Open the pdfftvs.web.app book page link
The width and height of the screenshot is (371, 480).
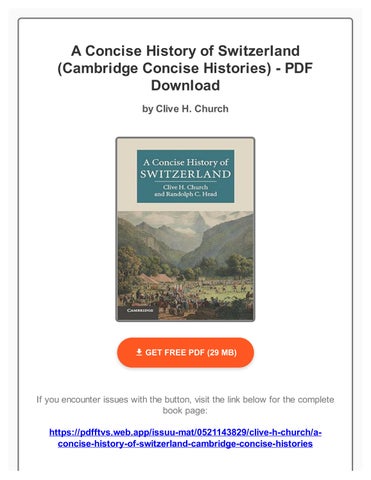point(185,438)
